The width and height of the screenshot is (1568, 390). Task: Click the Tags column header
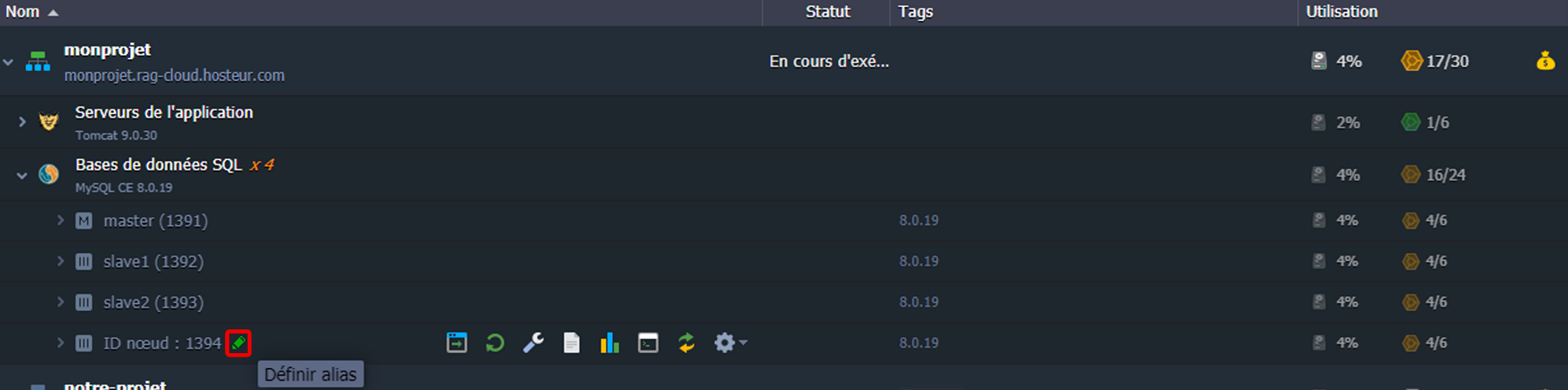[x=915, y=11]
